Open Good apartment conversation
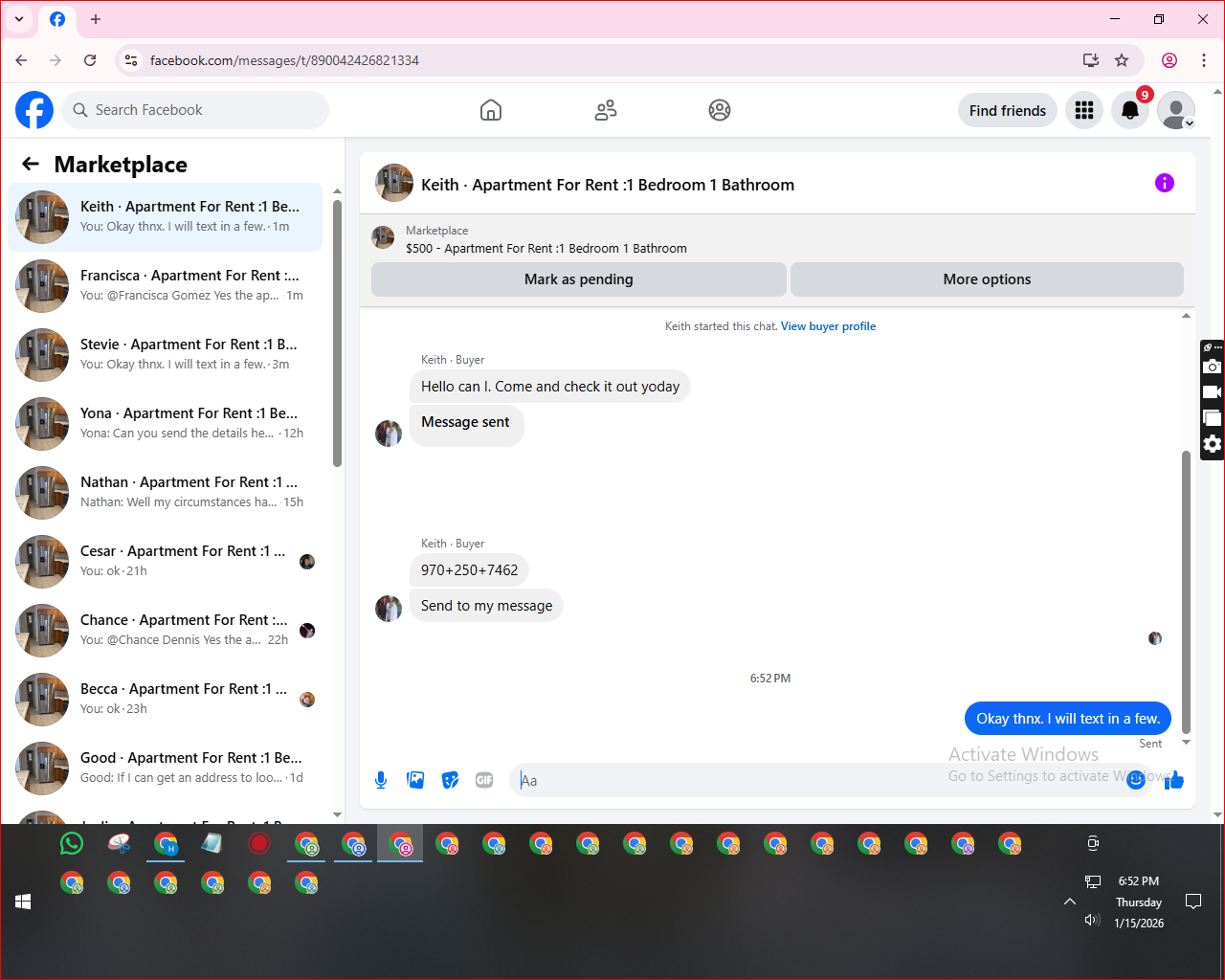The height and width of the screenshot is (980, 1225). (x=165, y=768)
